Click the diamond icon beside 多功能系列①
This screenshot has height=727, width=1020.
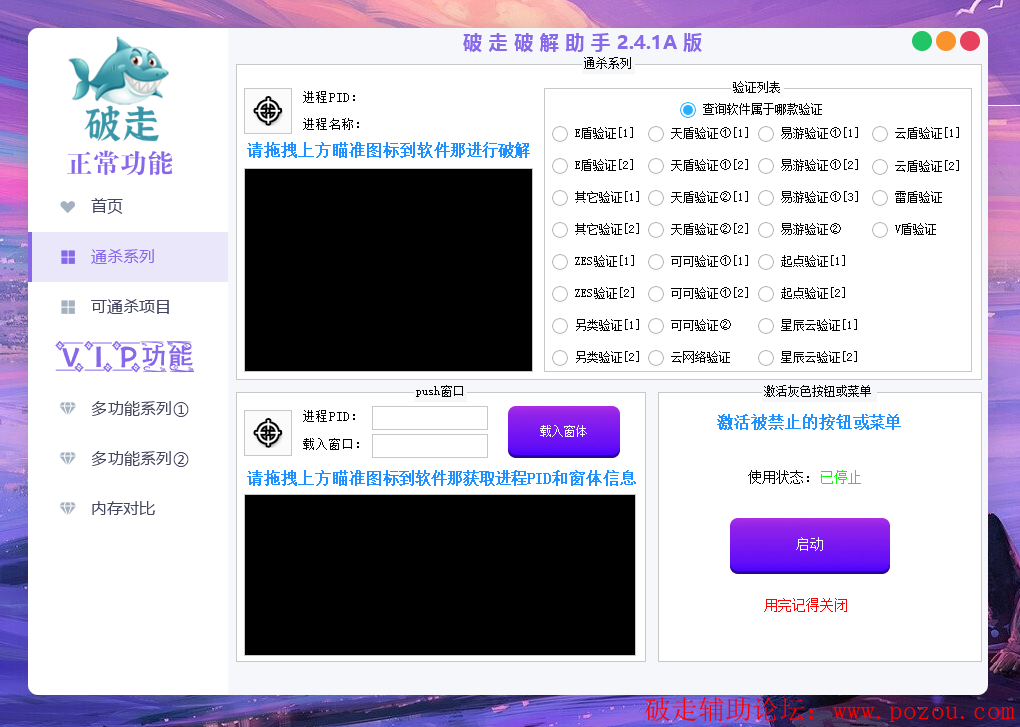tap(68, 409)
